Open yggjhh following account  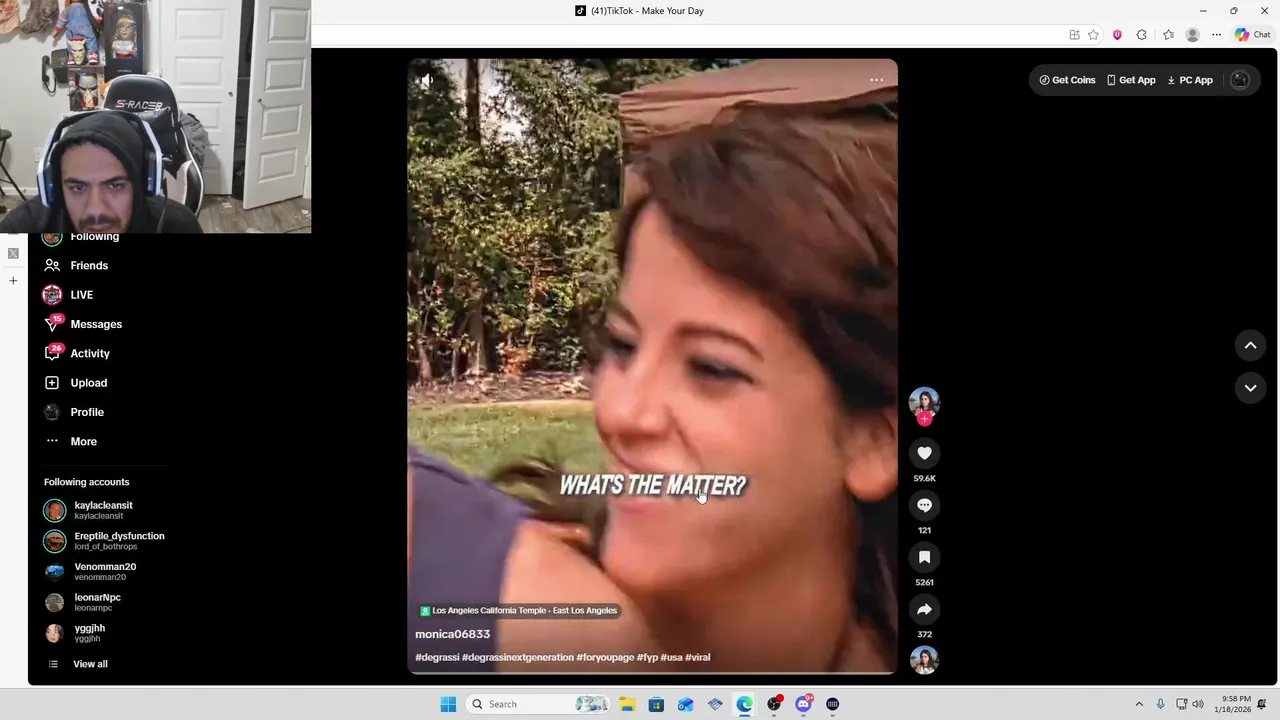[x=74, y=633]
